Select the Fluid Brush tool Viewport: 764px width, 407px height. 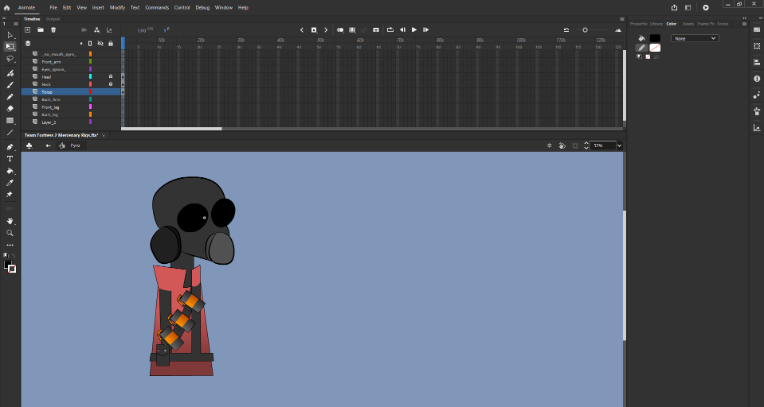coord(10,73)
